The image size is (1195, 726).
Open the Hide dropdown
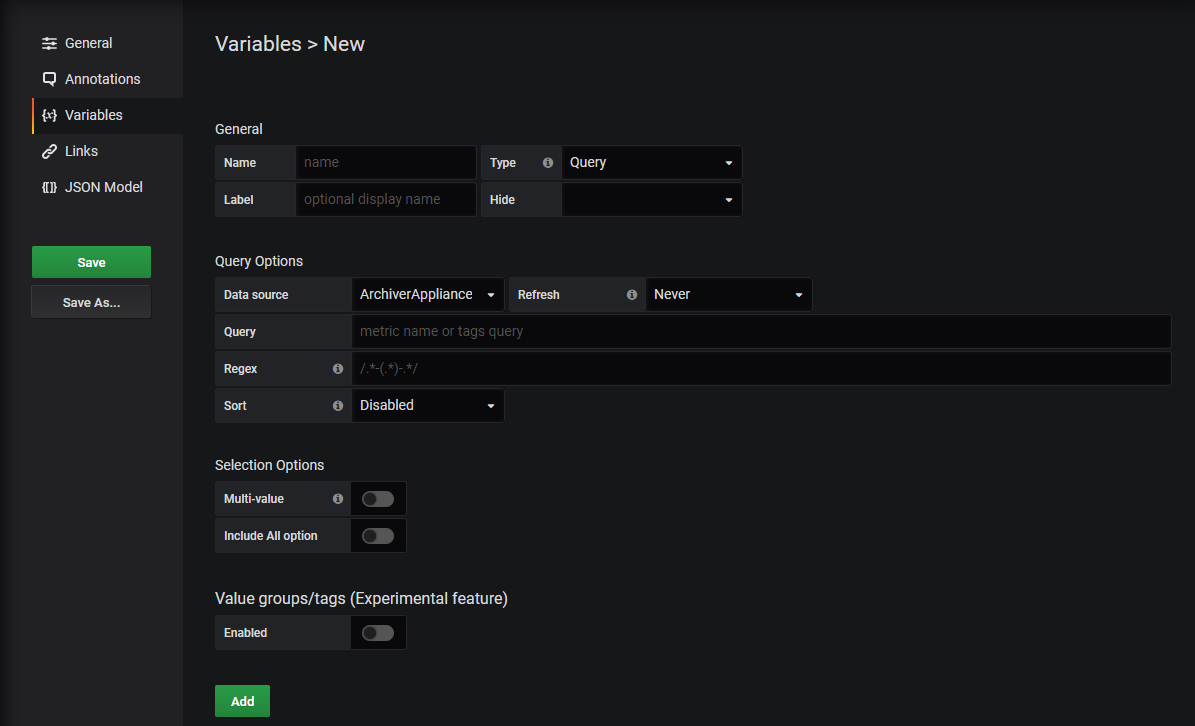(651, 199)
